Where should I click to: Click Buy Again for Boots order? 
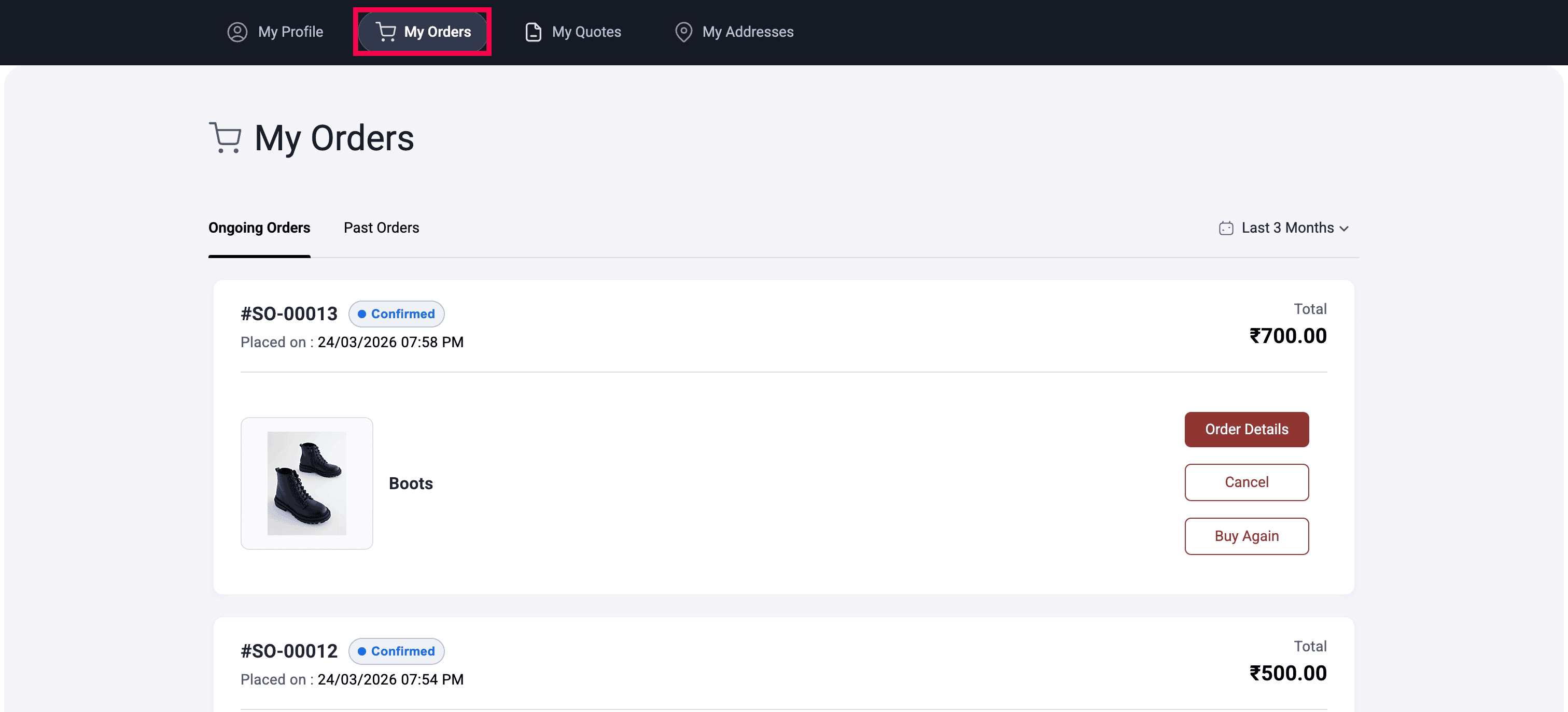click(x=1247, y=536)
